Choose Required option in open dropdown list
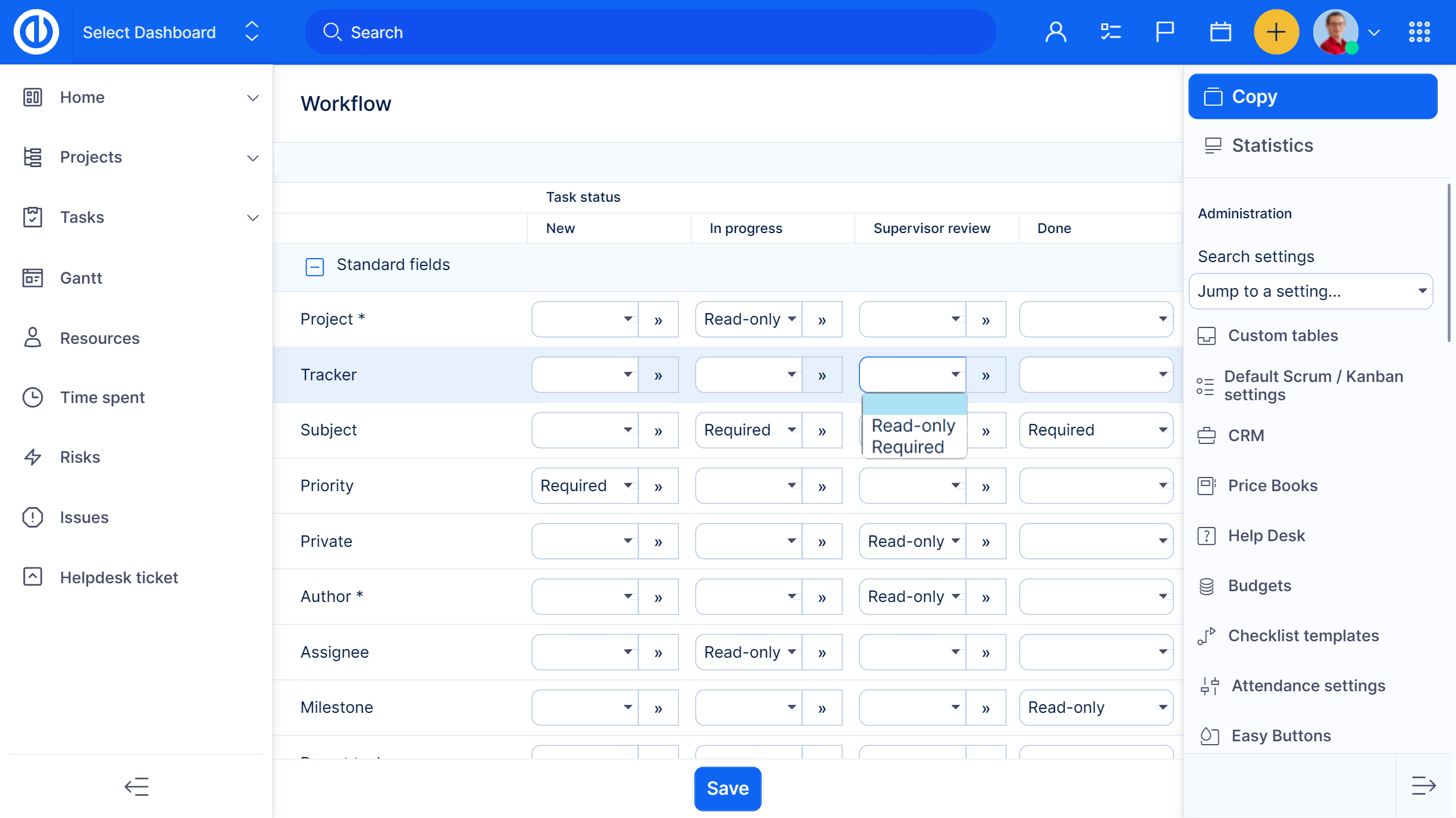The image size is (1456, 818). (x=908, y=447)
